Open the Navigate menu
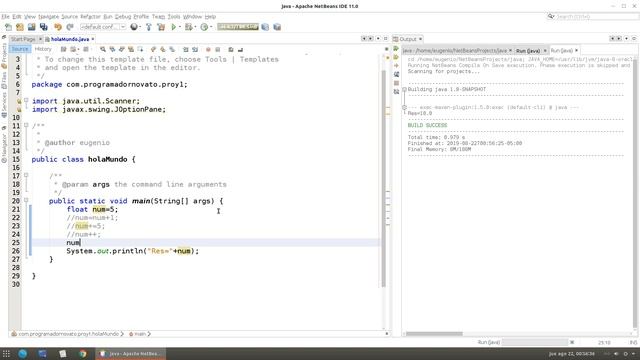The height and width of the screenshot is (360, 640). 49,17
